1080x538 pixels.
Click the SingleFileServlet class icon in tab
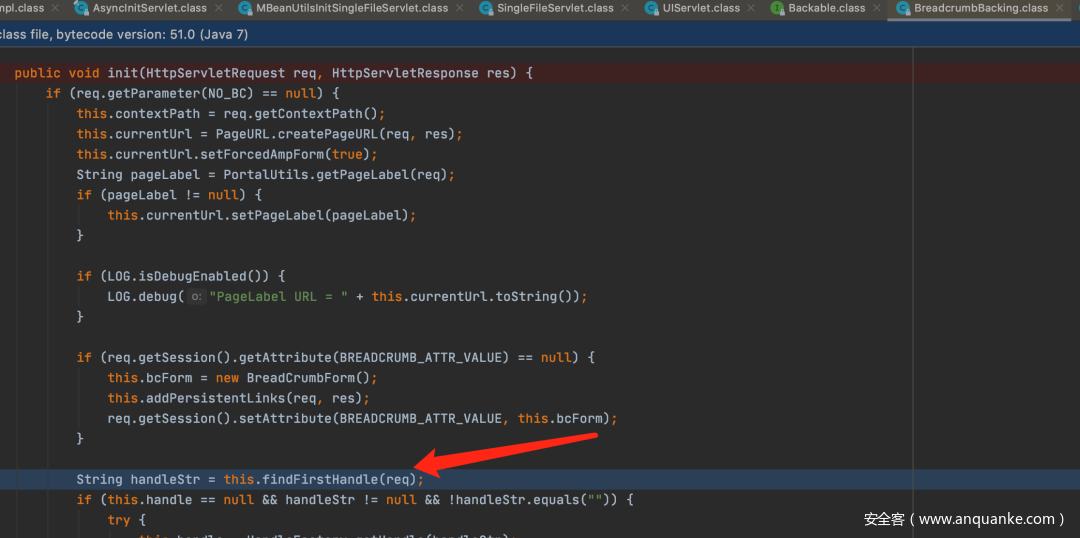point(487,8)
